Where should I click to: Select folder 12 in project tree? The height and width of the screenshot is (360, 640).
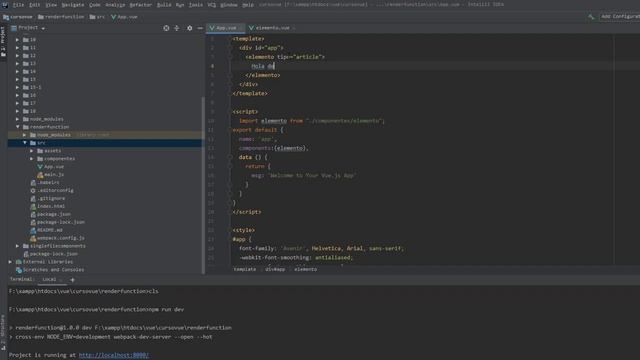[x=33, y=56]
